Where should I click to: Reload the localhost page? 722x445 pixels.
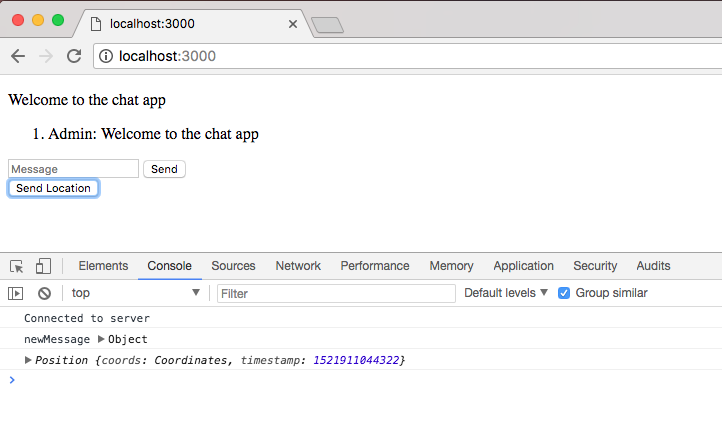coord(73,56)
